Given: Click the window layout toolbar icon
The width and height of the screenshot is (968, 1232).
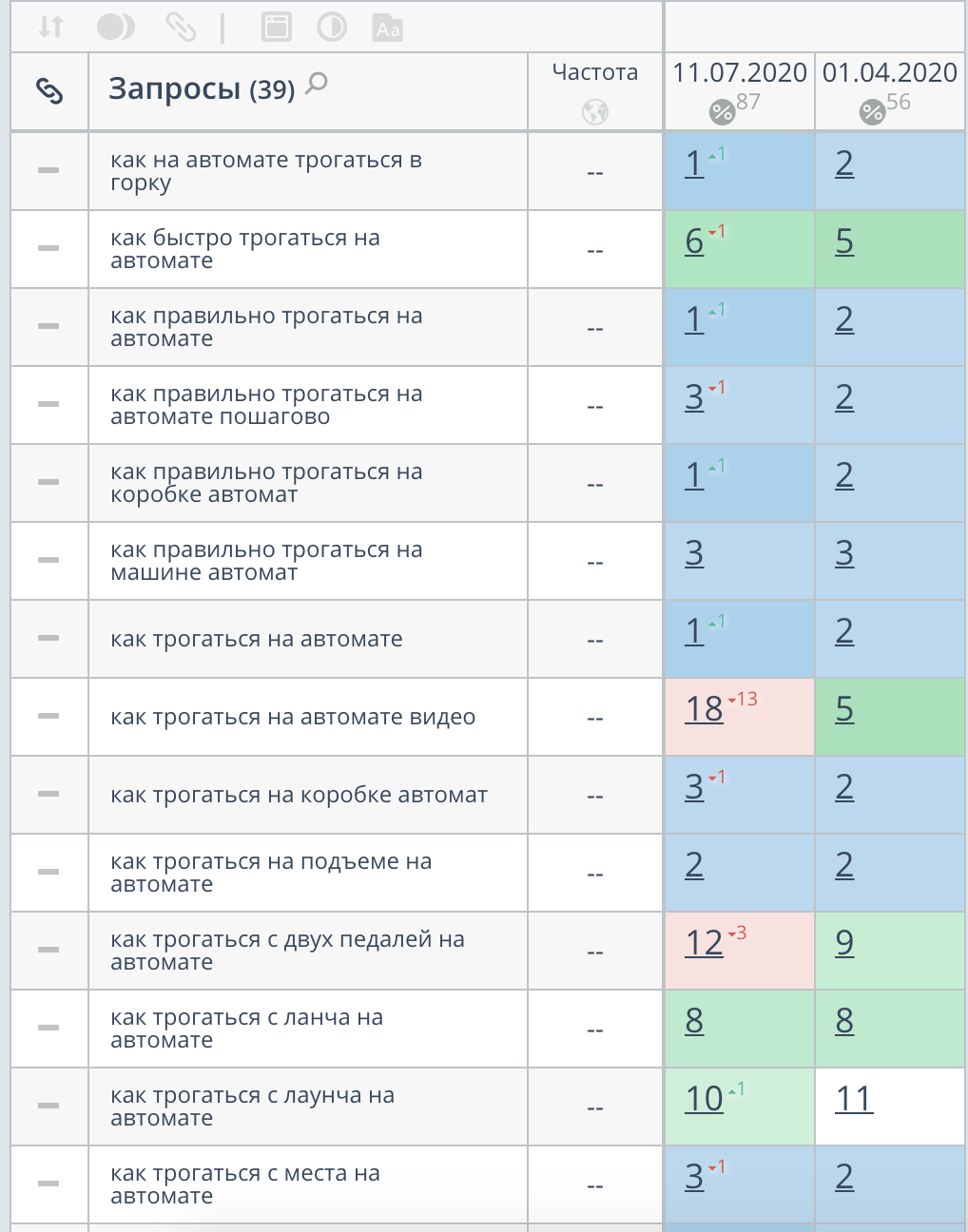Looking at the screenshot, I should click(x=276, y=27).
